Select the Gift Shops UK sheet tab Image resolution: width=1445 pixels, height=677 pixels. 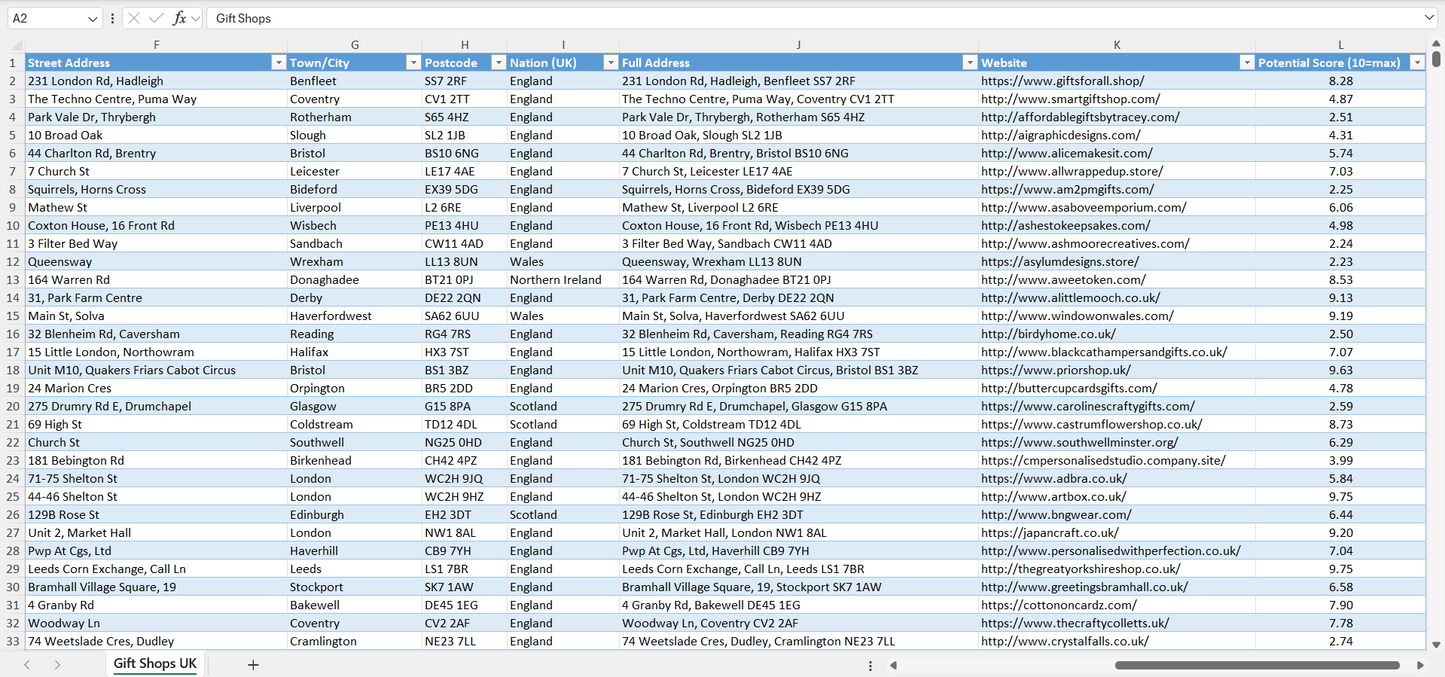(x=155, y=664)
